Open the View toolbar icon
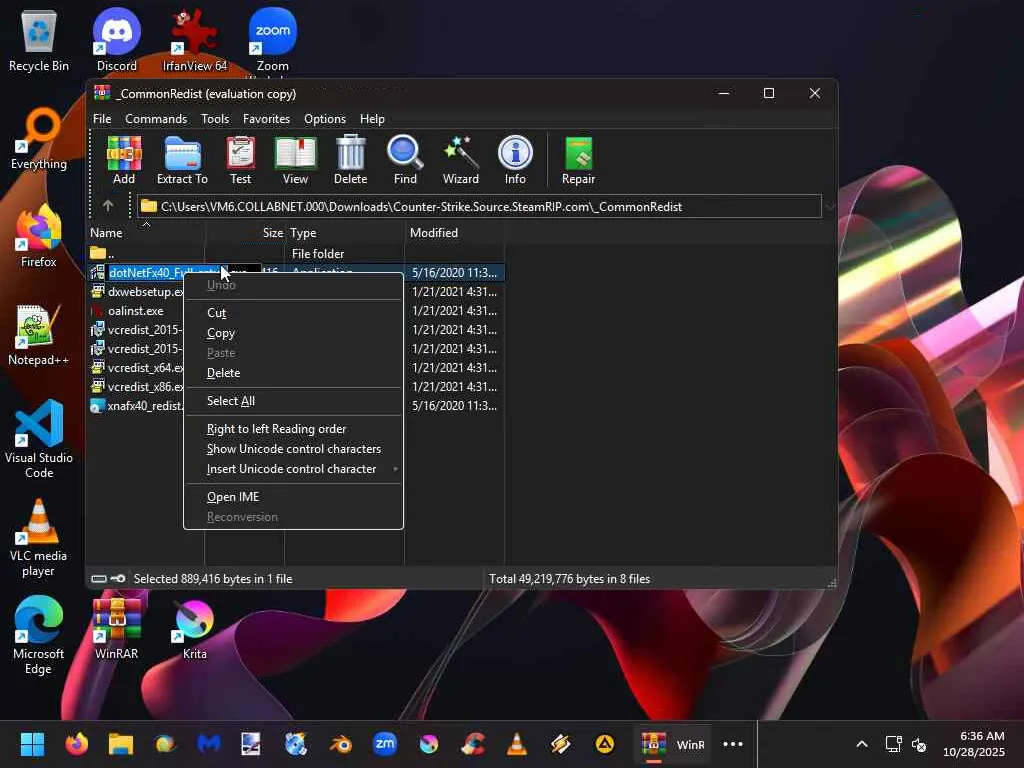Image resolution: width=1024 pixels, height=768 pixels. pyautogui.click(x=295, y=160)
